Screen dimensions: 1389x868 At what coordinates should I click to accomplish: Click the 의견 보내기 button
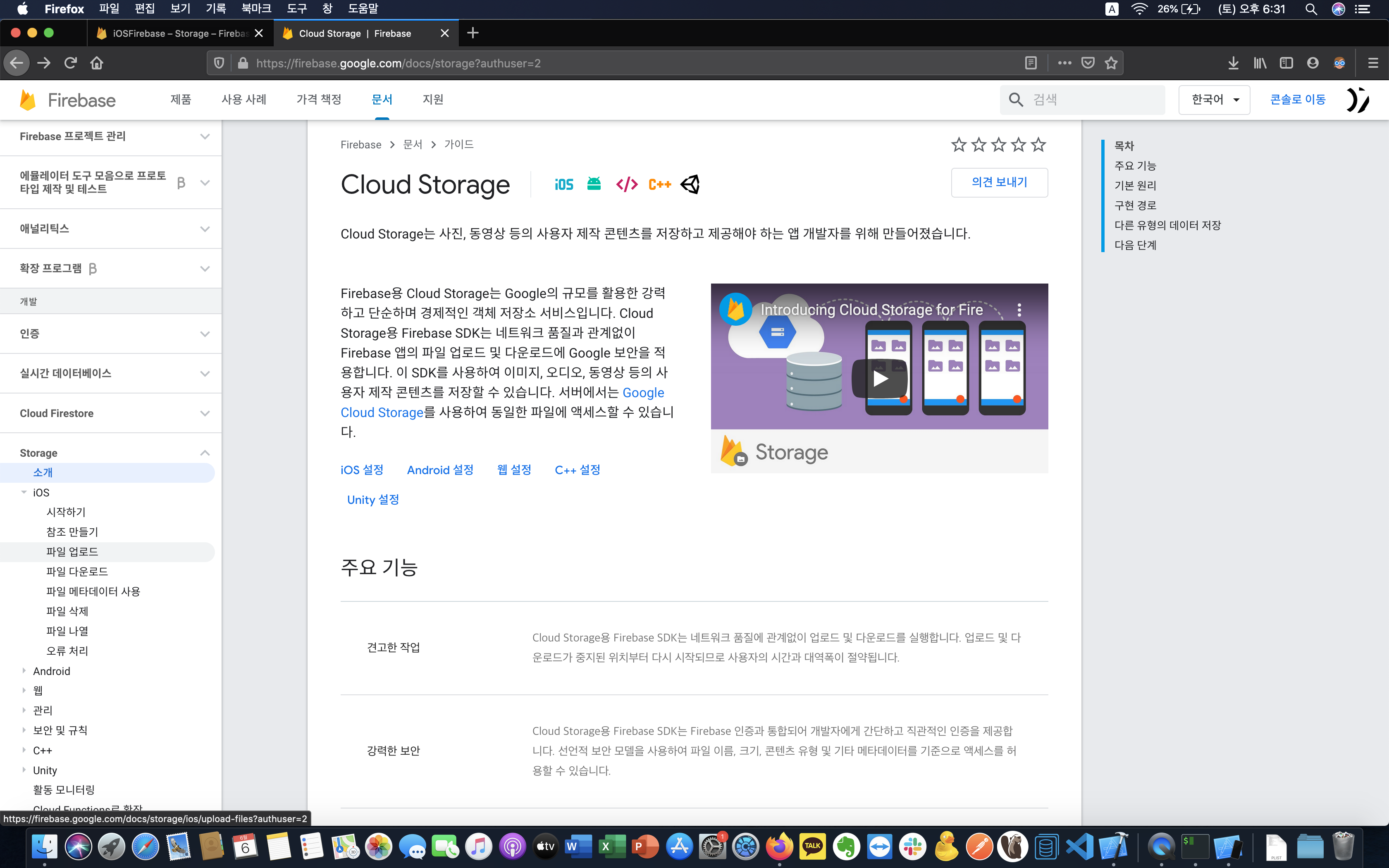999,183
